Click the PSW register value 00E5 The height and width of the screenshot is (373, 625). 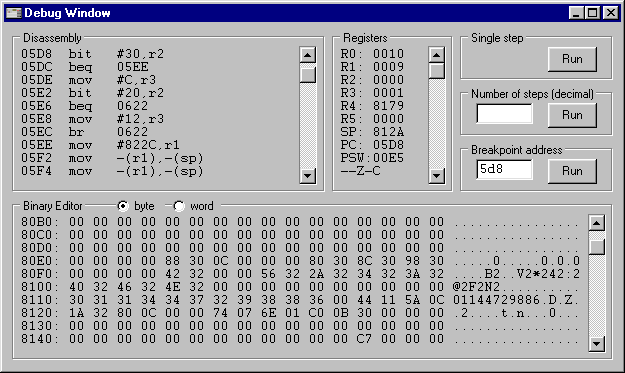pos(389,158)
